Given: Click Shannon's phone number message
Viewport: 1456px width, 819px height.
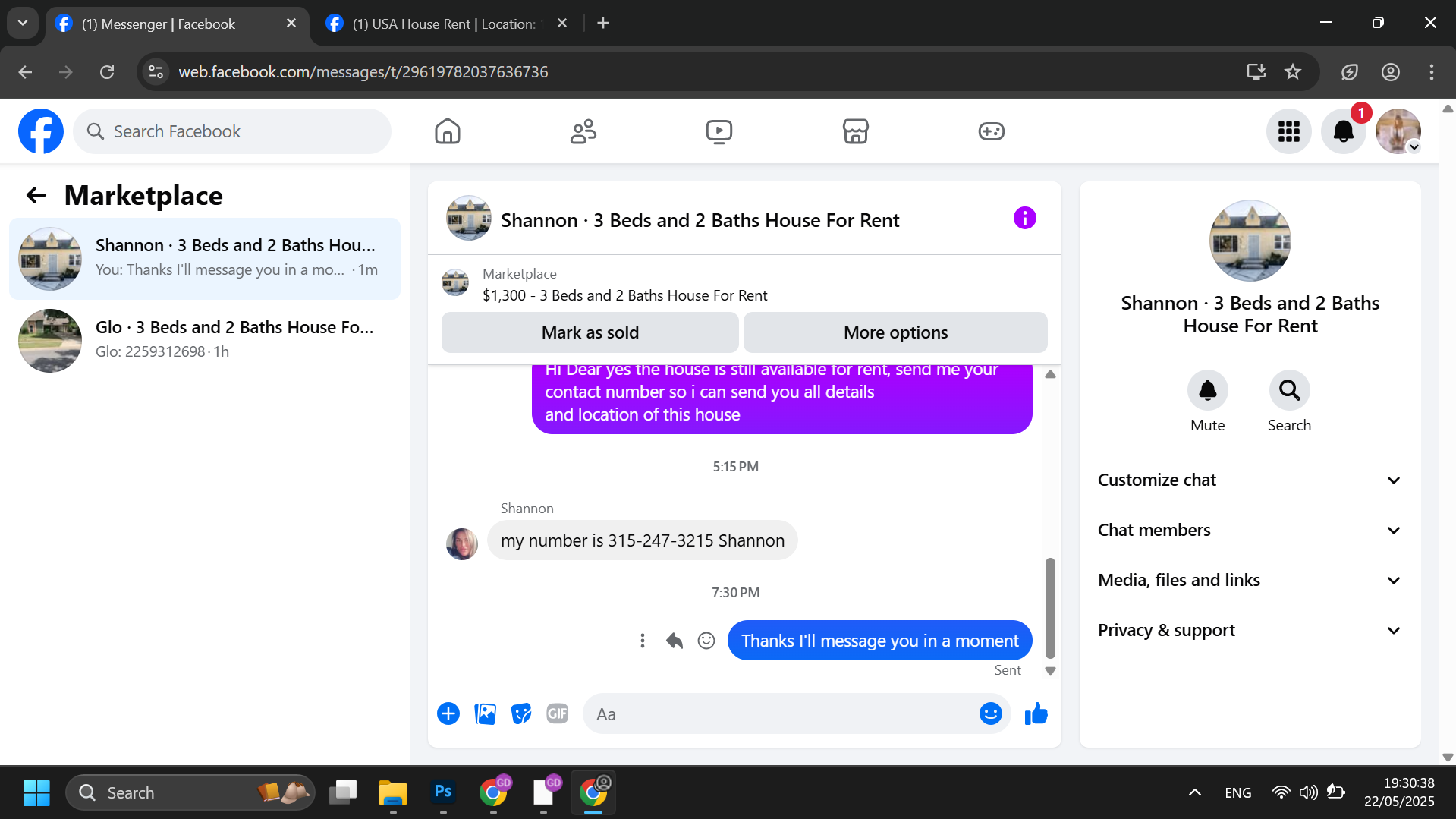Looking at the screenshot, I should point(642,540).
